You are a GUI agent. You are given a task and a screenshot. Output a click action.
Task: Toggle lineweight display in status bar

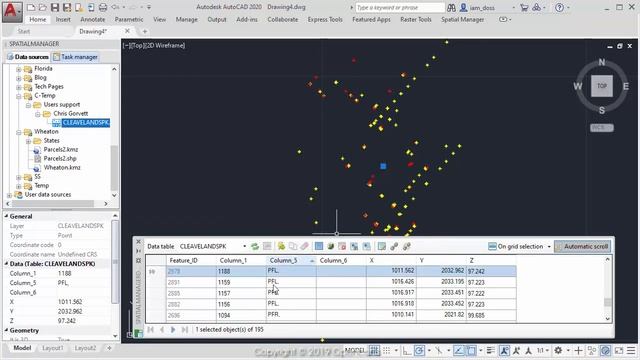pyautogui.click(x=491, y=351)
